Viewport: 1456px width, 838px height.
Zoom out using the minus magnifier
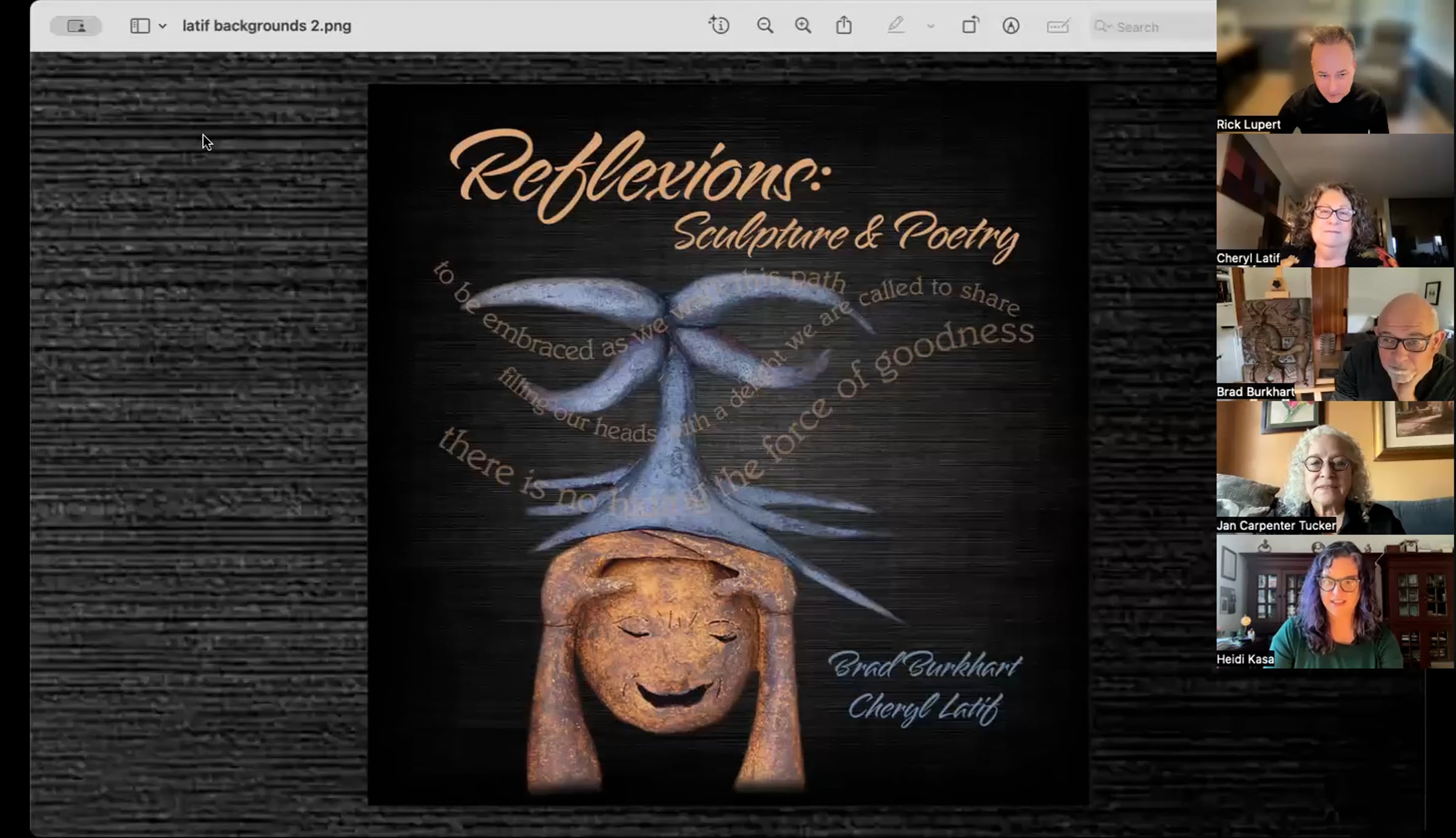[765, 26]
